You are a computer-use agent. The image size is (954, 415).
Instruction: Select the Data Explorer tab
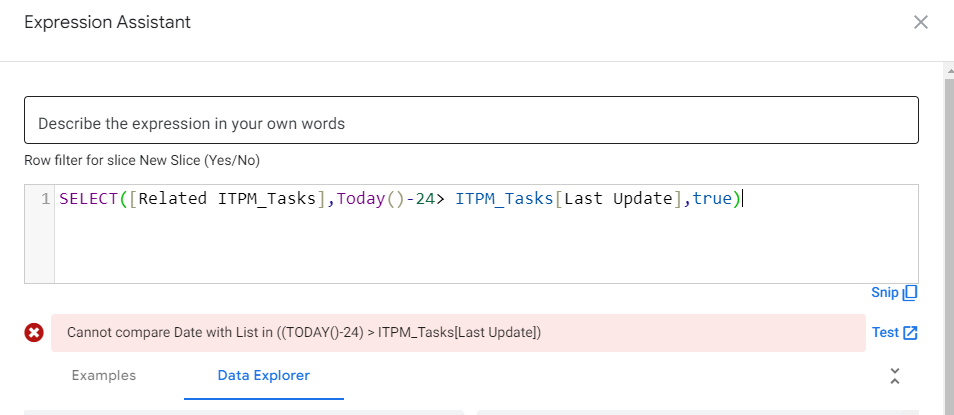click(263, 375)
